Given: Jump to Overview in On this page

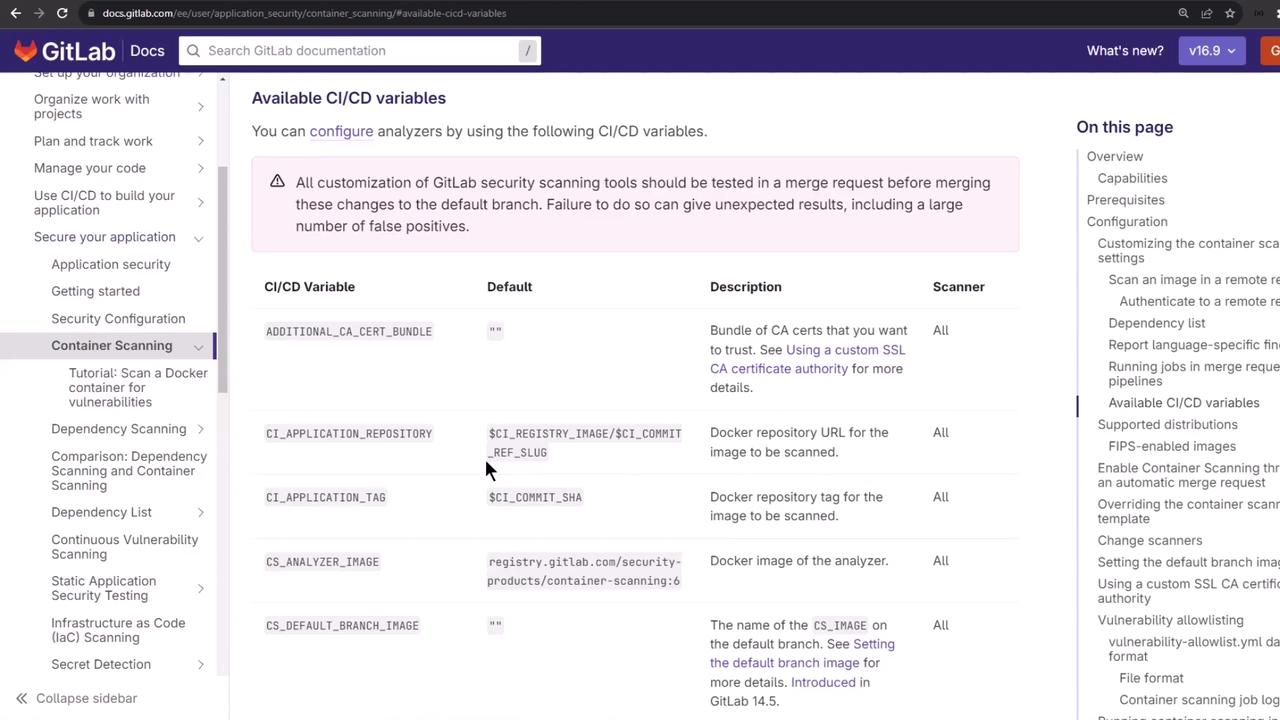Looking at the screenshot, I should 1115,156.
